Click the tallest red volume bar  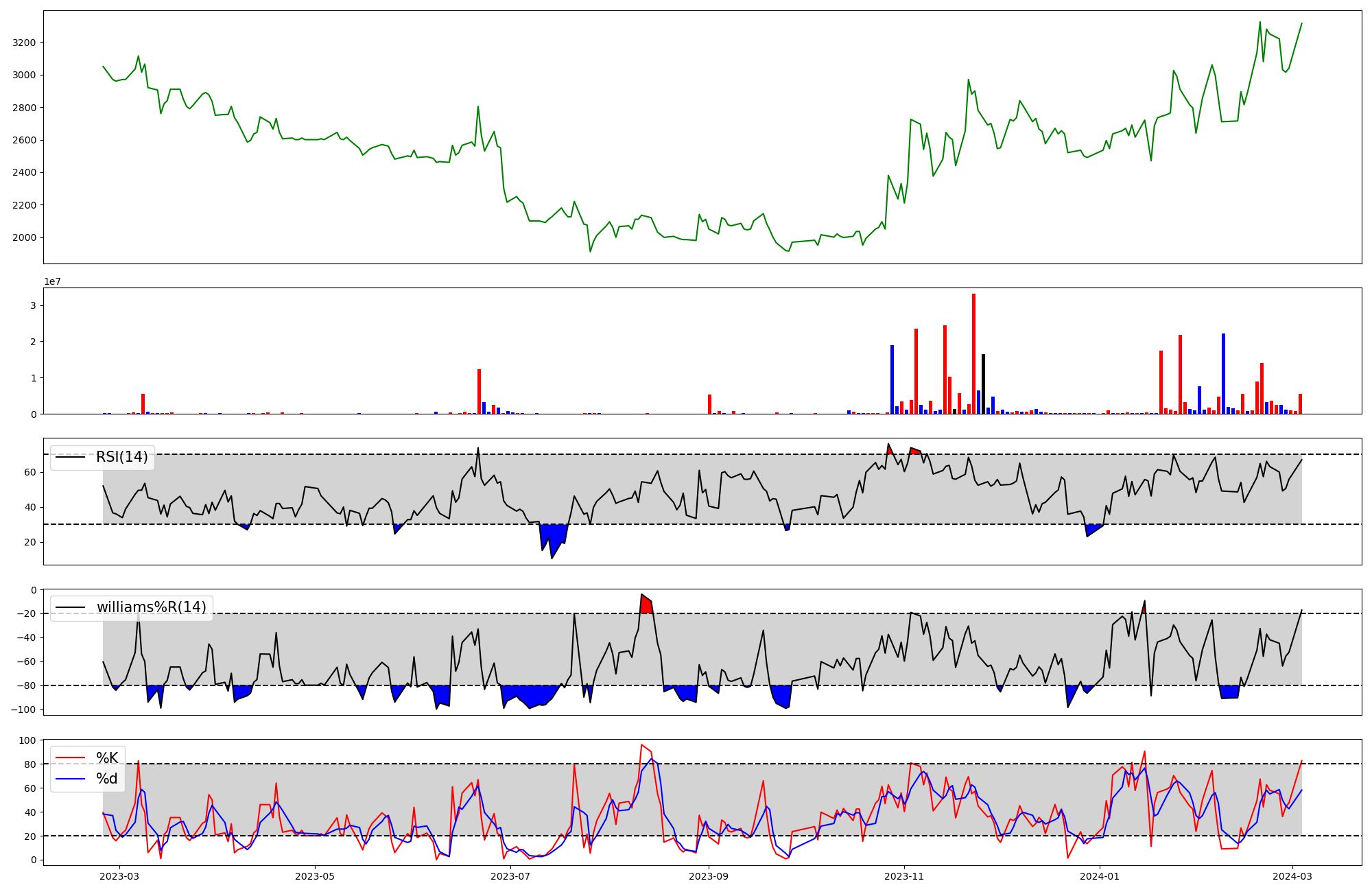click(x=973, y=353)
